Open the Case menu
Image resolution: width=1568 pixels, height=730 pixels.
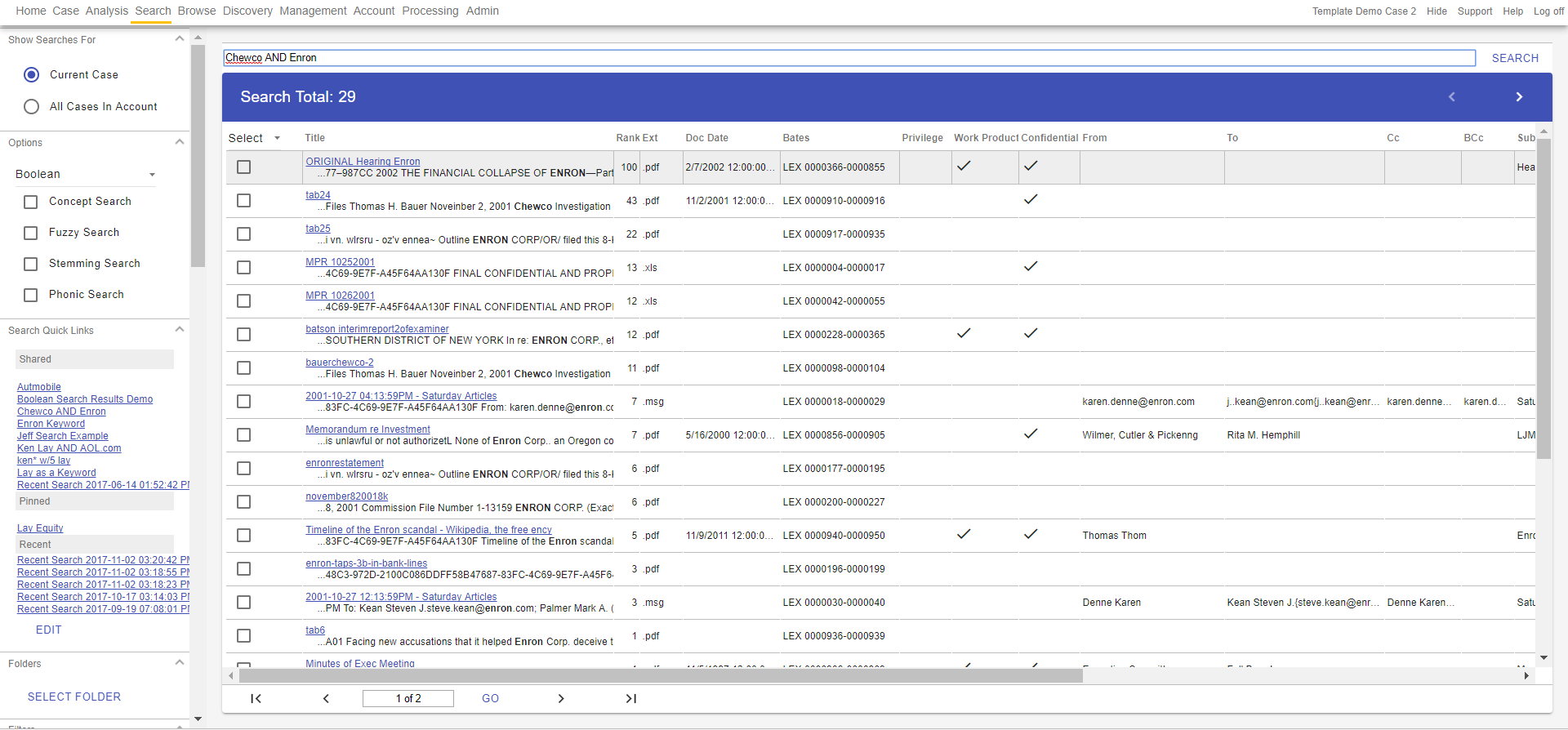pos(65,11)
